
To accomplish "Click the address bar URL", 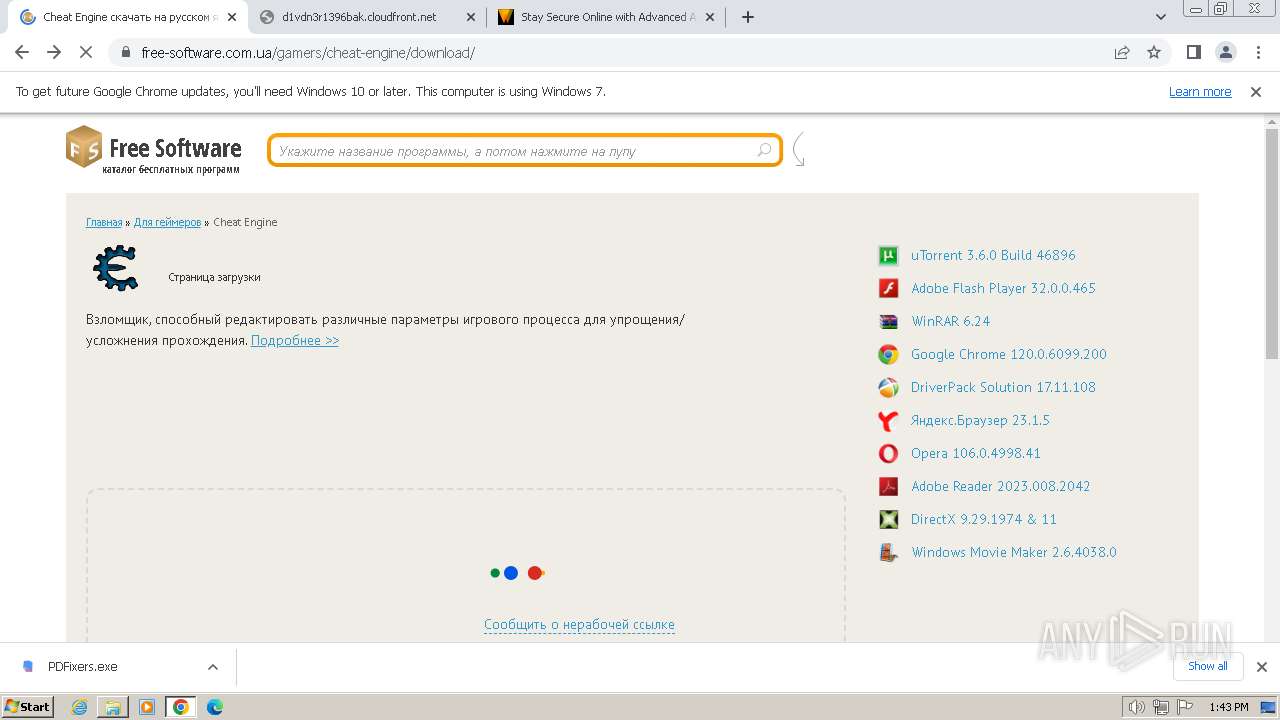I will coord(308,53).
